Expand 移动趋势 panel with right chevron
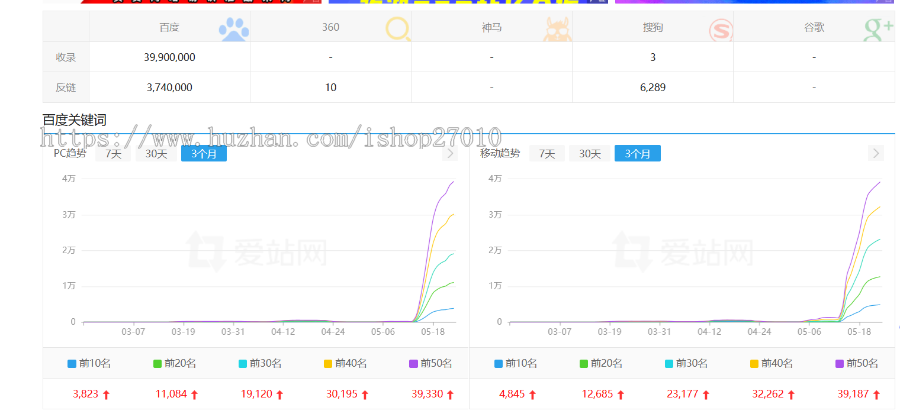 (876, 154)
